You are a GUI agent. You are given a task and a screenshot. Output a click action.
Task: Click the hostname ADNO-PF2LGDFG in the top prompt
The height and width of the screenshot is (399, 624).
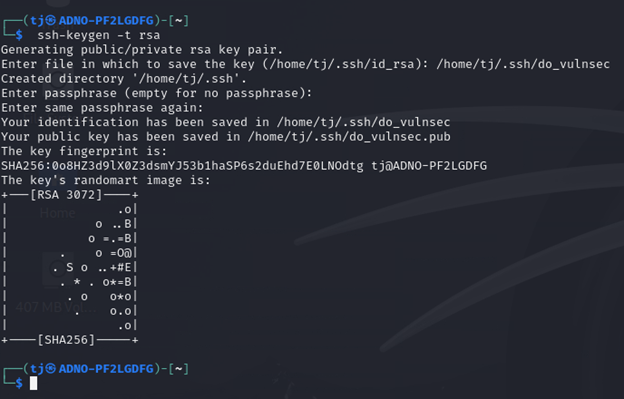(106, 20)
